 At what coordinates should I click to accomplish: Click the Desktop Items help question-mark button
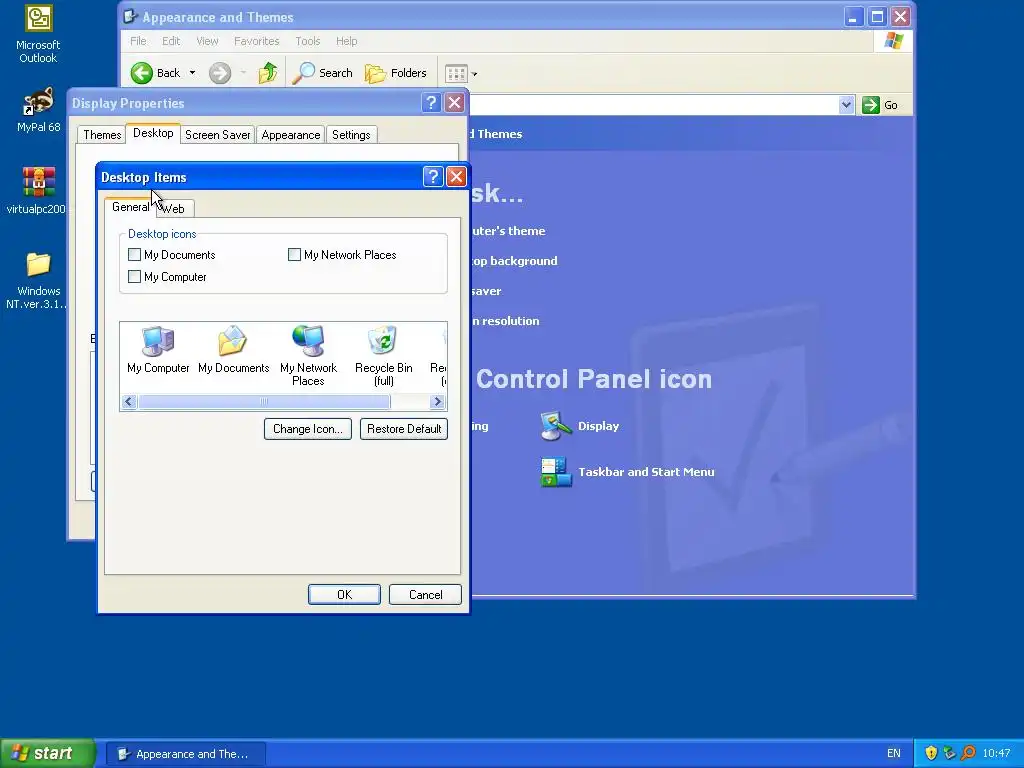coord(433,177)
